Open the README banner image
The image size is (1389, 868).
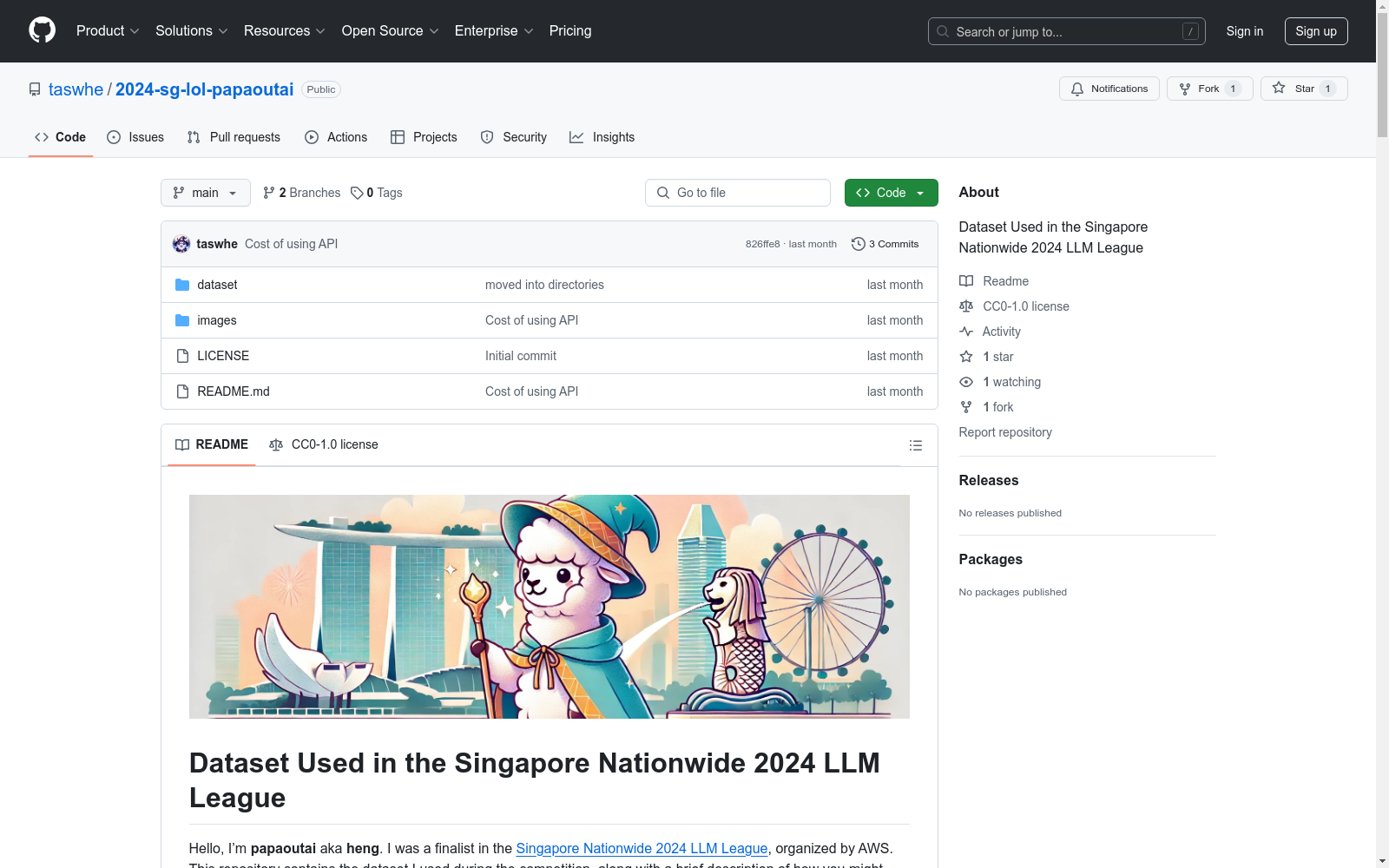click(x=550, y=607)
